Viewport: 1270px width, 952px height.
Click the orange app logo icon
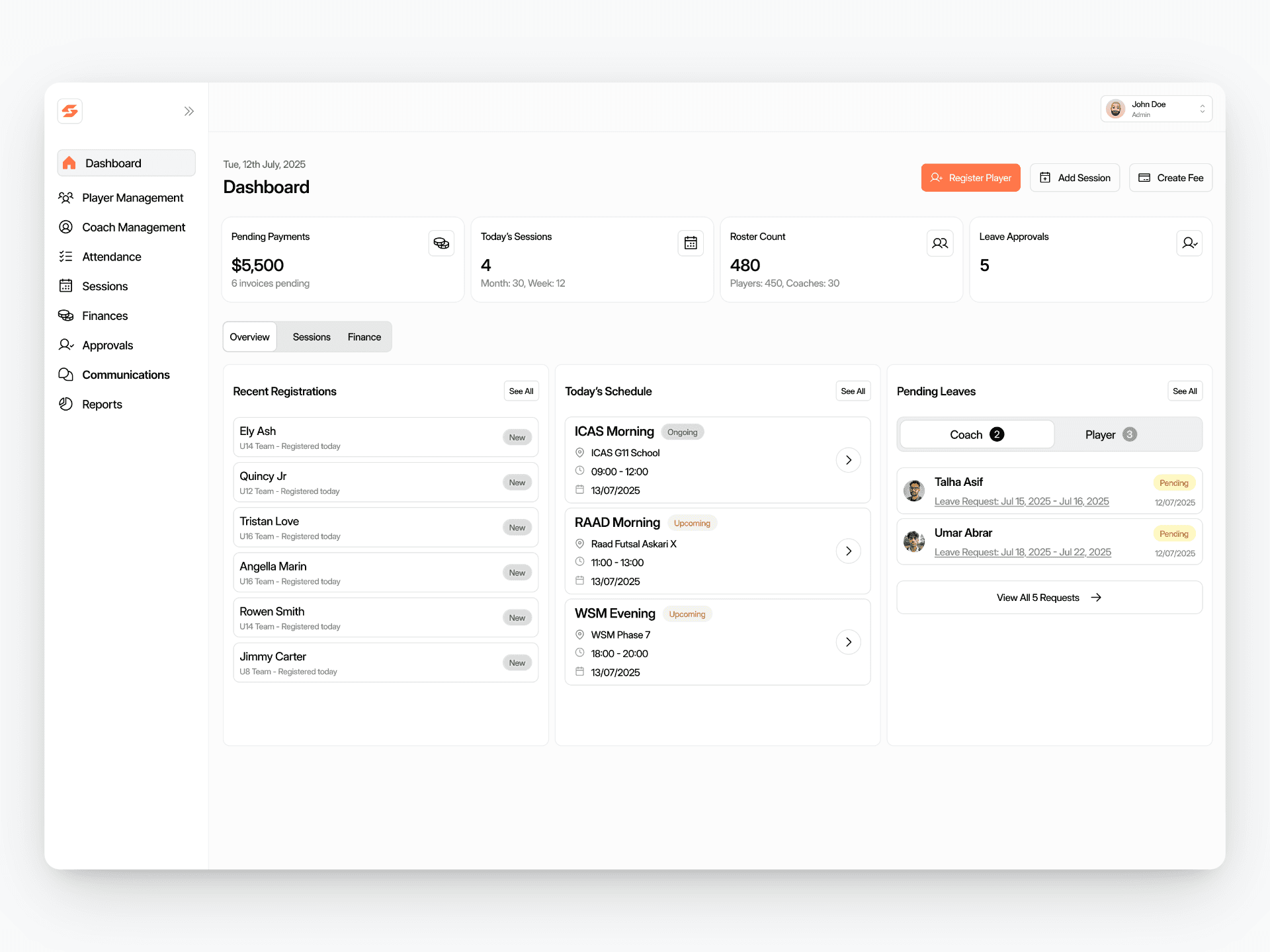[70, 111]
